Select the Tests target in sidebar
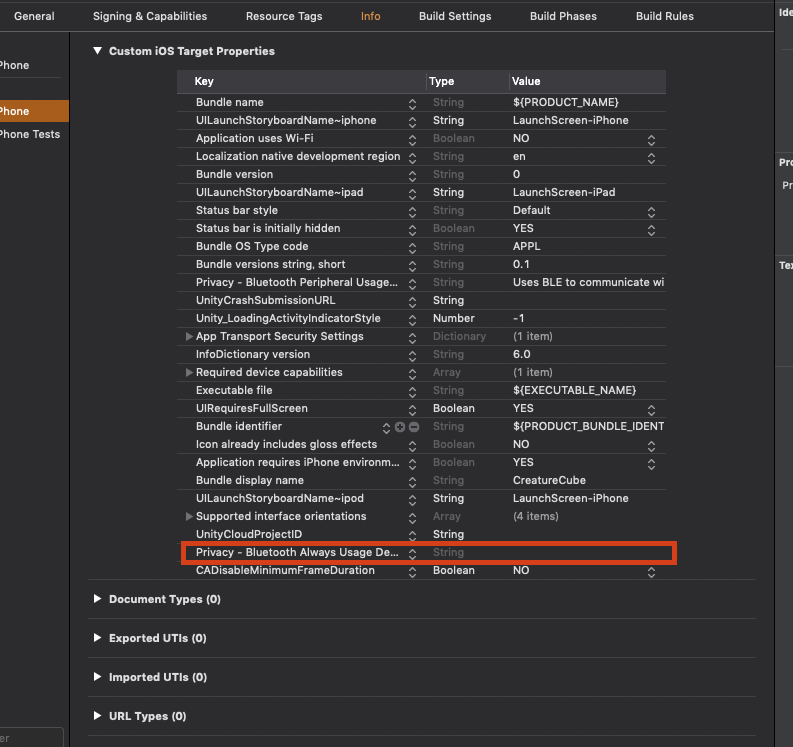This screenshot has width=793, height=747. (x=30, y=134)
